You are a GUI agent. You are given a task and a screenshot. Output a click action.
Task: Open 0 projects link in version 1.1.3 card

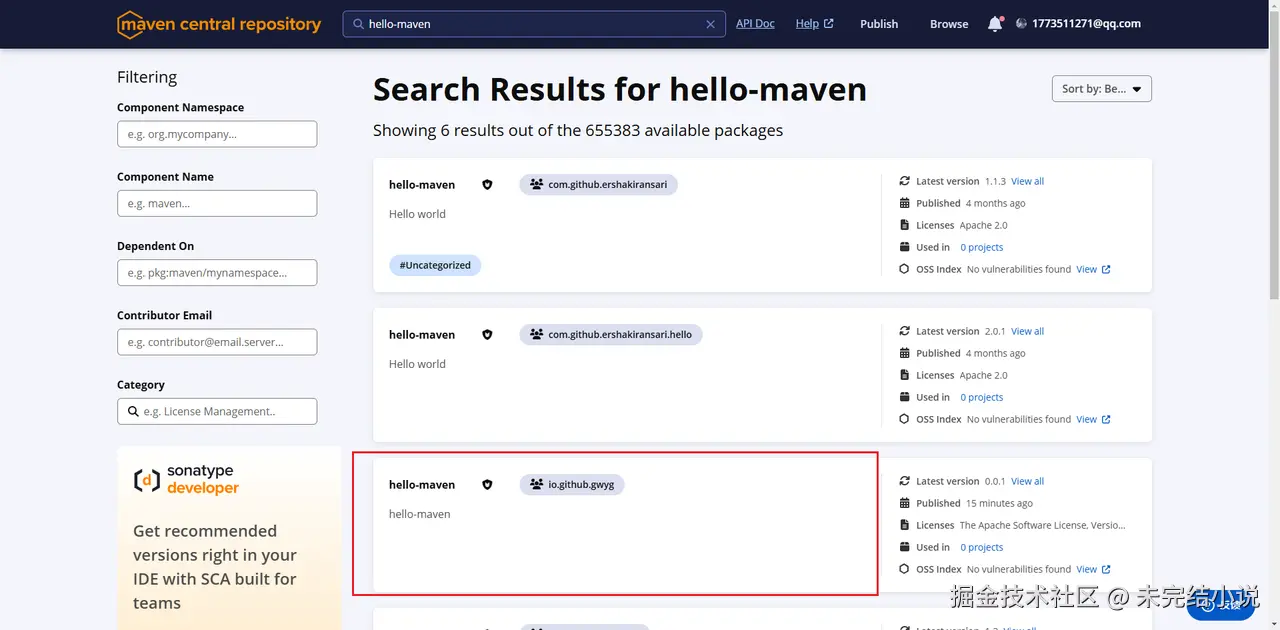[x=981, y=247]
